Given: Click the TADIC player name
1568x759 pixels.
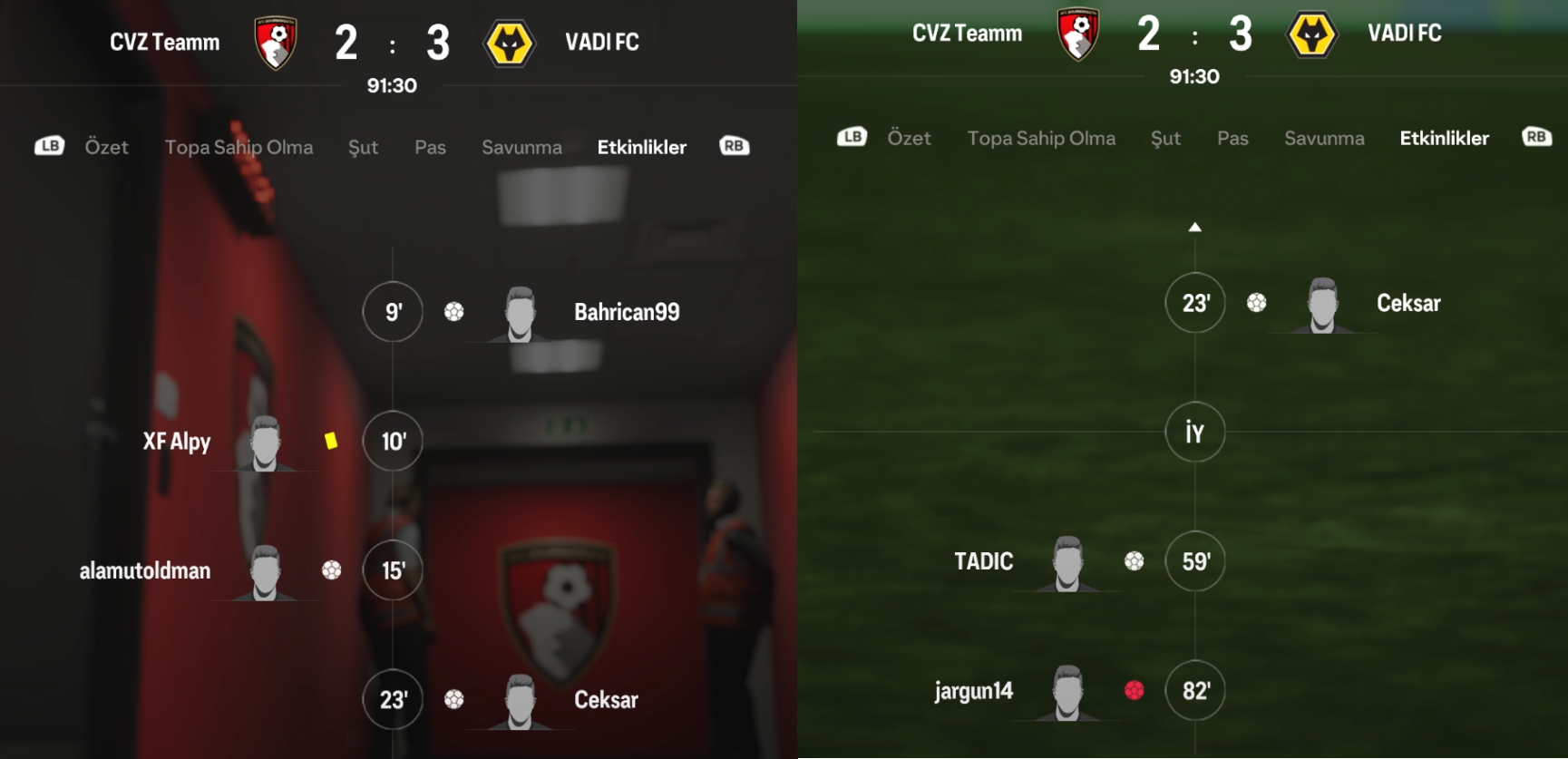Looking at the screenshot, I should [984, 561].
